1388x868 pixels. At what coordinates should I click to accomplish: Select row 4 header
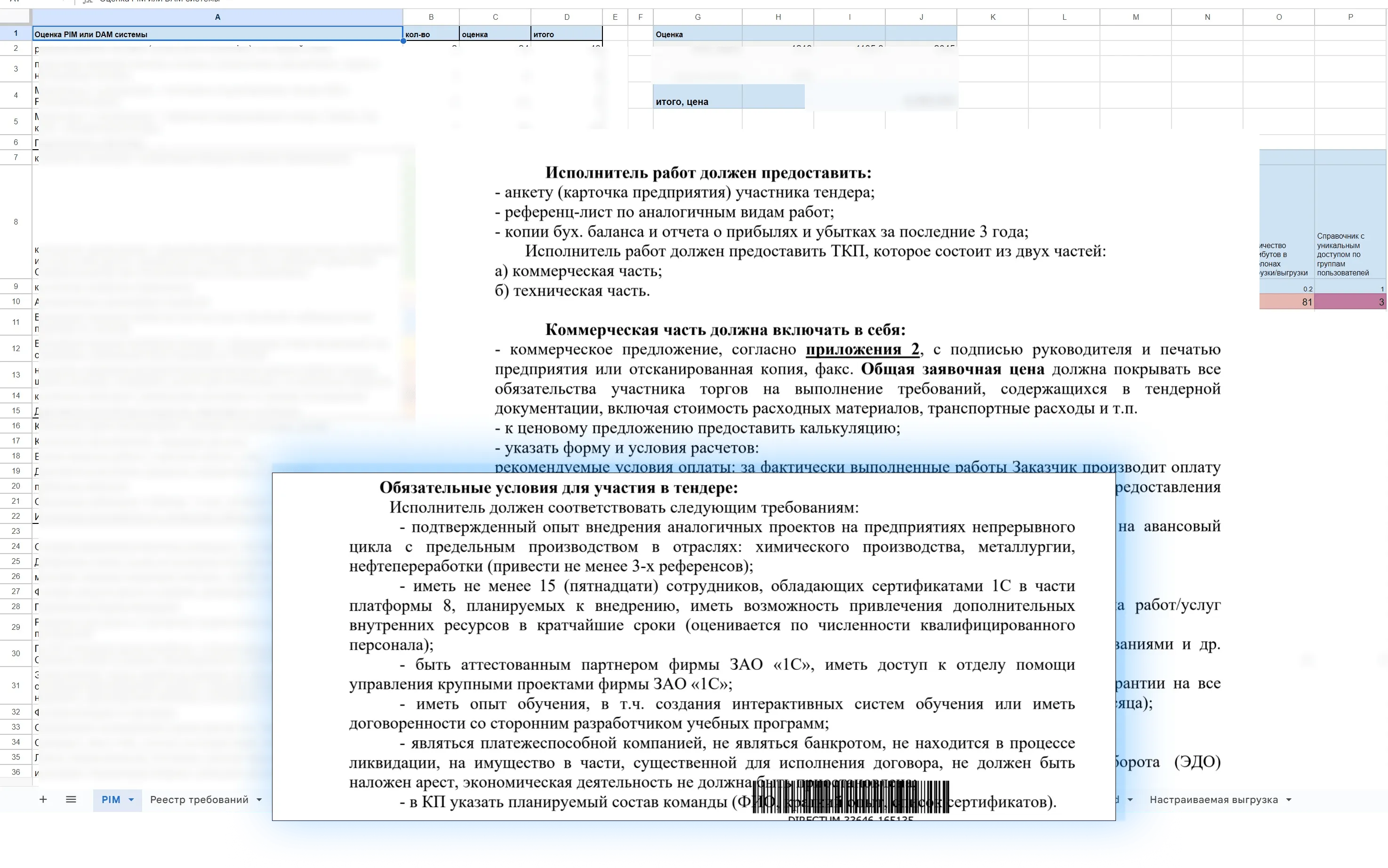coord(16,95)
